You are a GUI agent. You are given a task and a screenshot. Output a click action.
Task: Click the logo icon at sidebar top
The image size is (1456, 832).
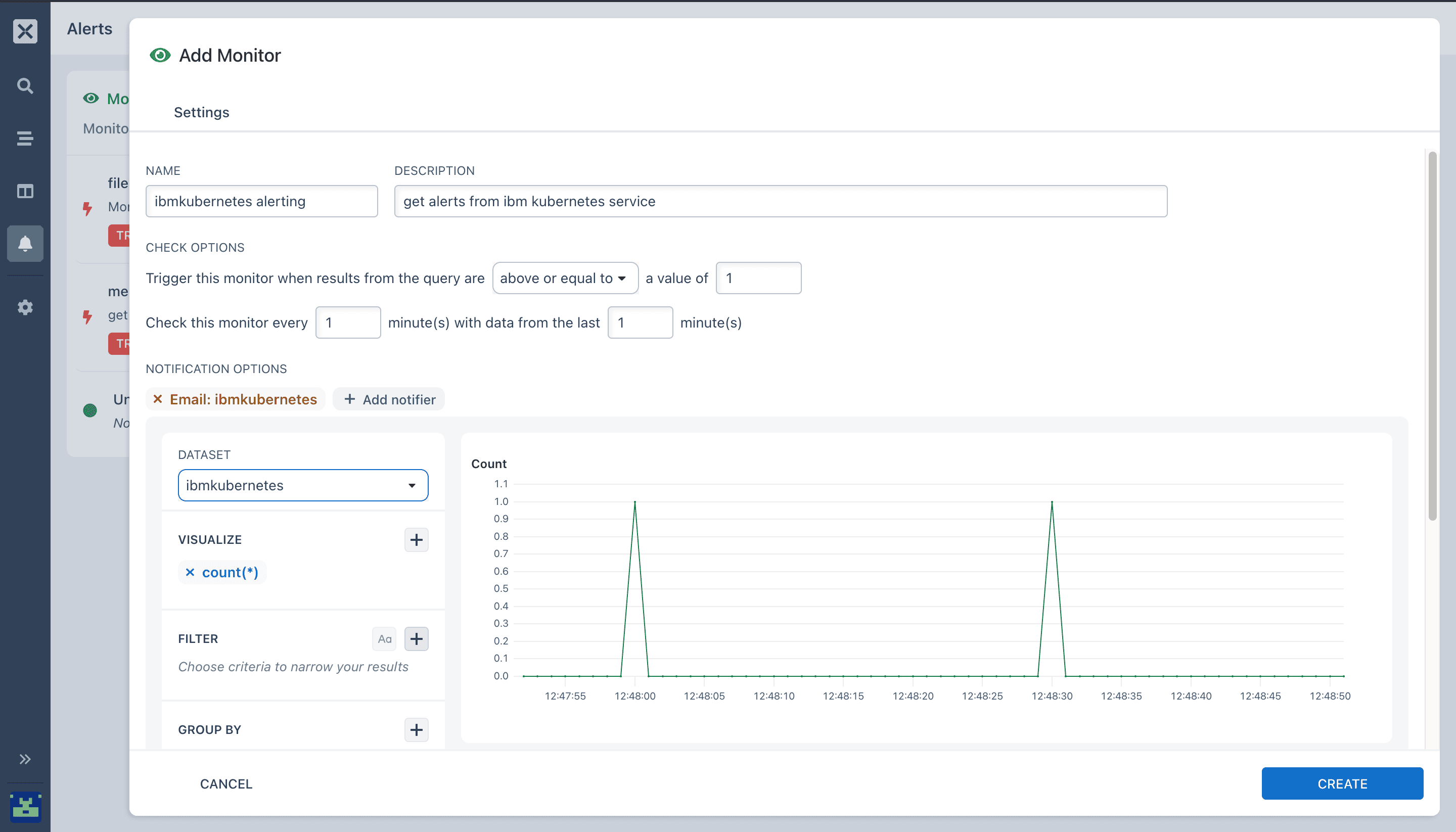25,31
